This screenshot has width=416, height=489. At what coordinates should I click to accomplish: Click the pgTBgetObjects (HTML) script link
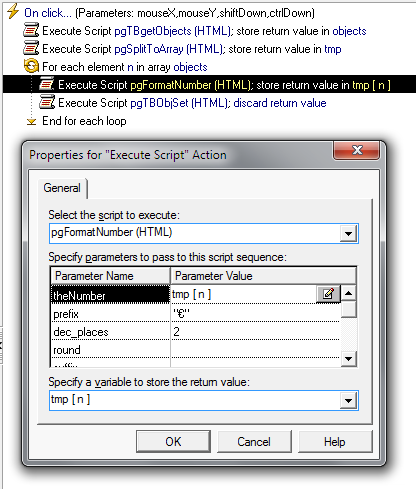173,31
